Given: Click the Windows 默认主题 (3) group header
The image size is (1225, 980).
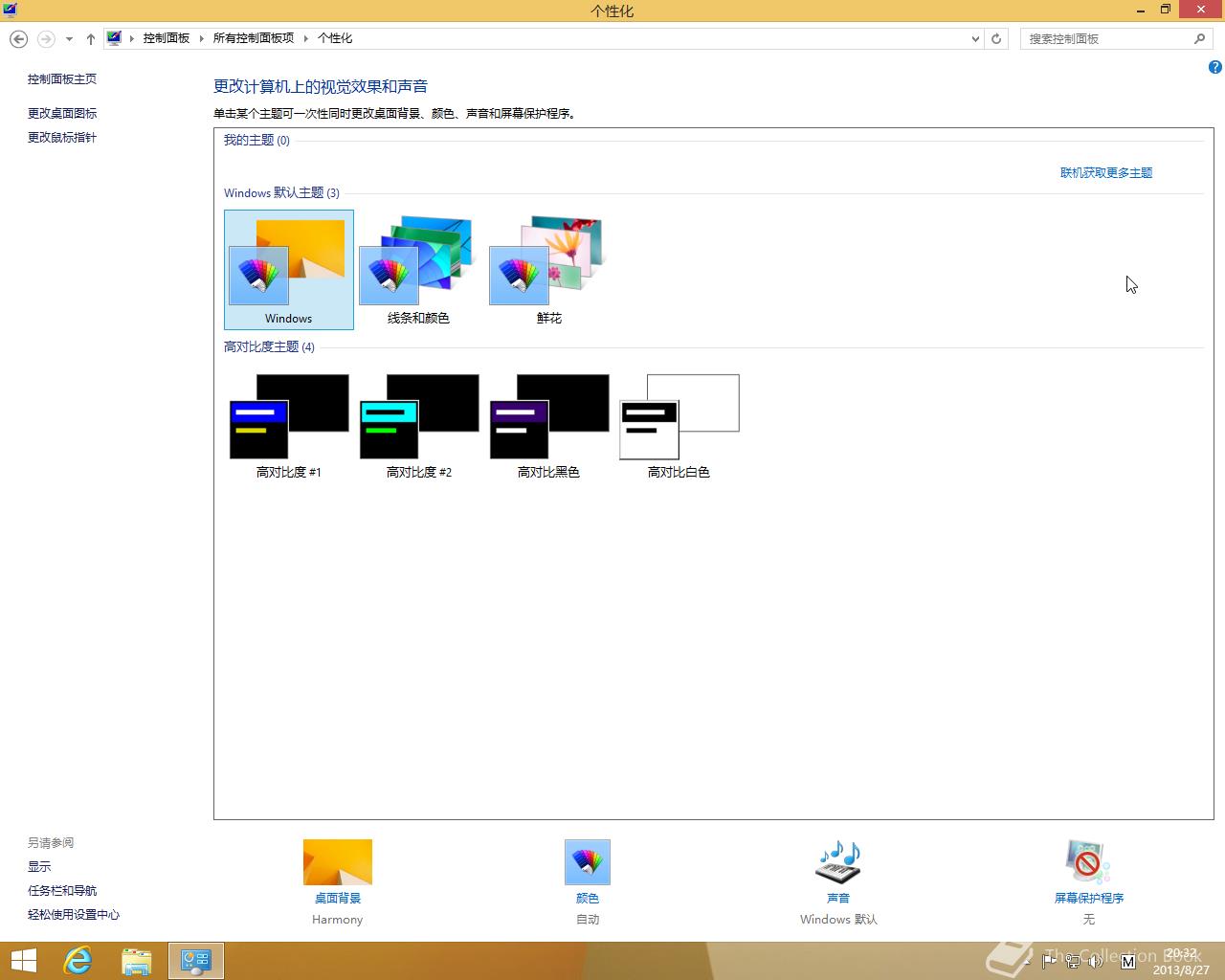Looking at the screenshot, I should point(281,192).
